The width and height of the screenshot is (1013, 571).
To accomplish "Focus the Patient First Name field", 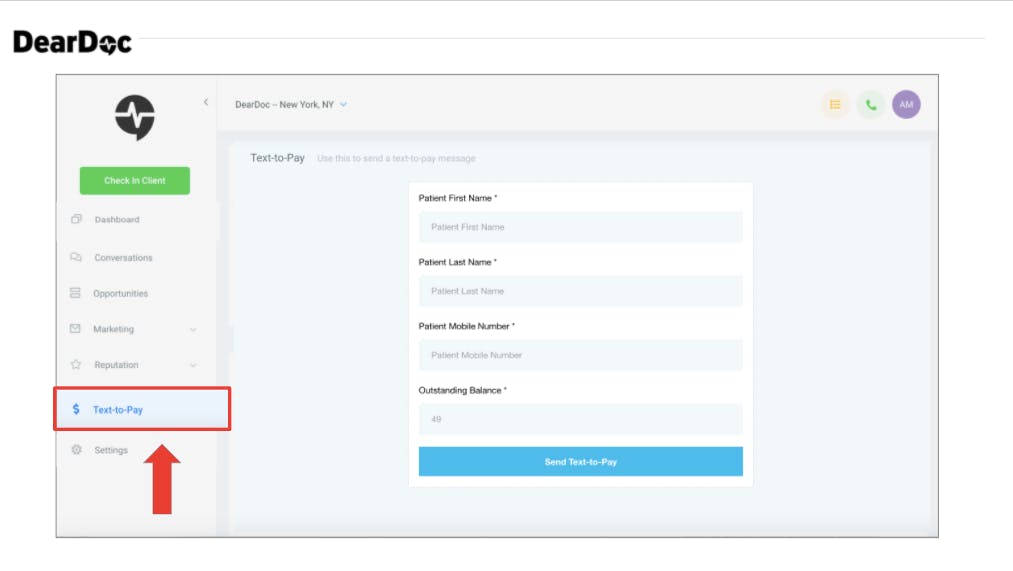I will pyautogui.click(x=581, y=227).
